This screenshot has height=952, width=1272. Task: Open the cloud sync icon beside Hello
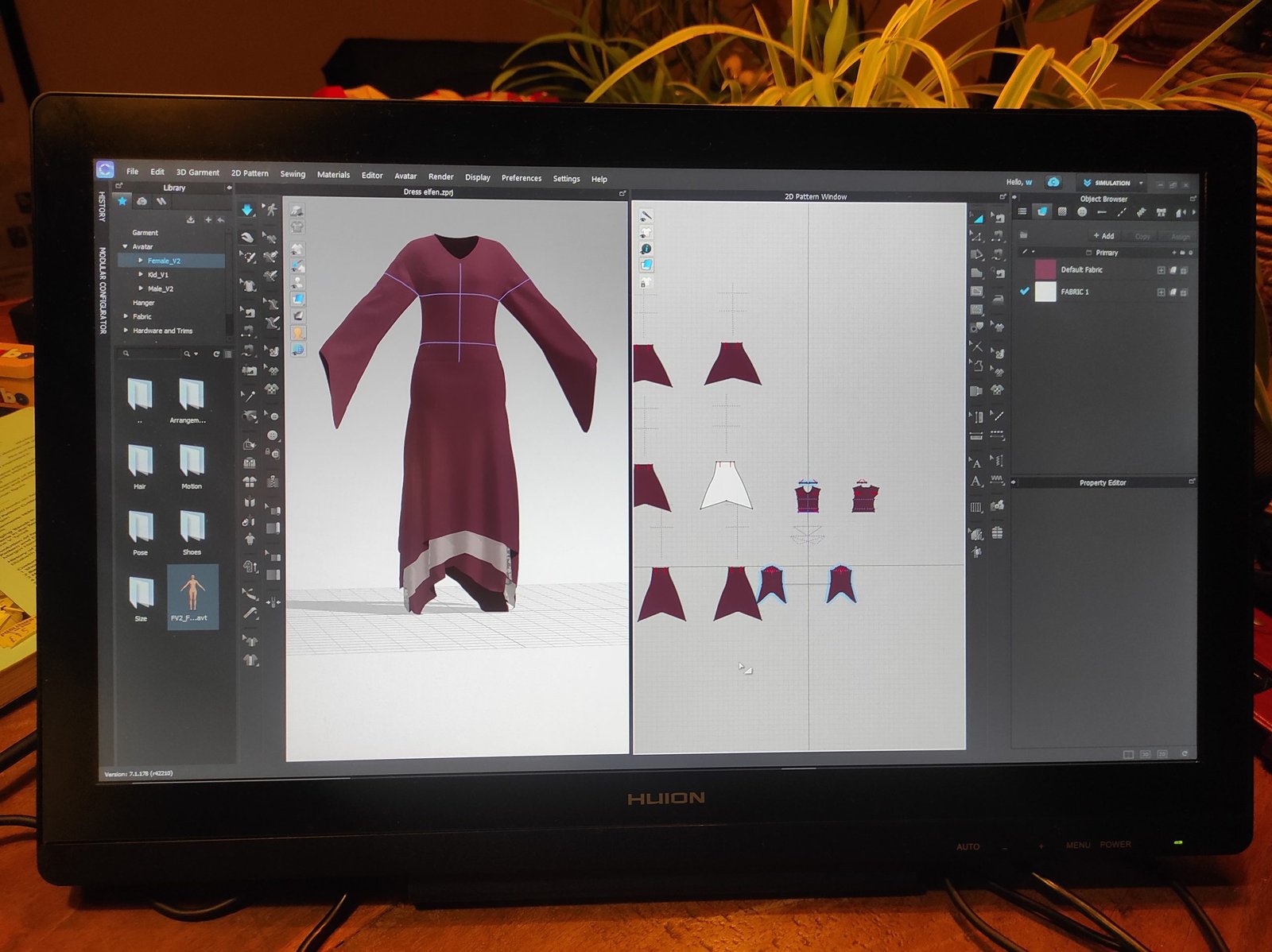tap(1053, 183)
